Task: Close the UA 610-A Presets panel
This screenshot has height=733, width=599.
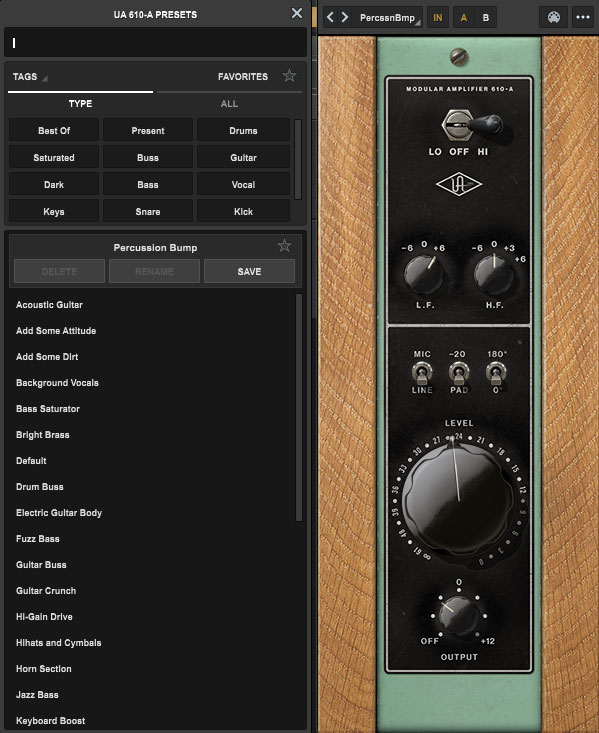Action: 296,13
